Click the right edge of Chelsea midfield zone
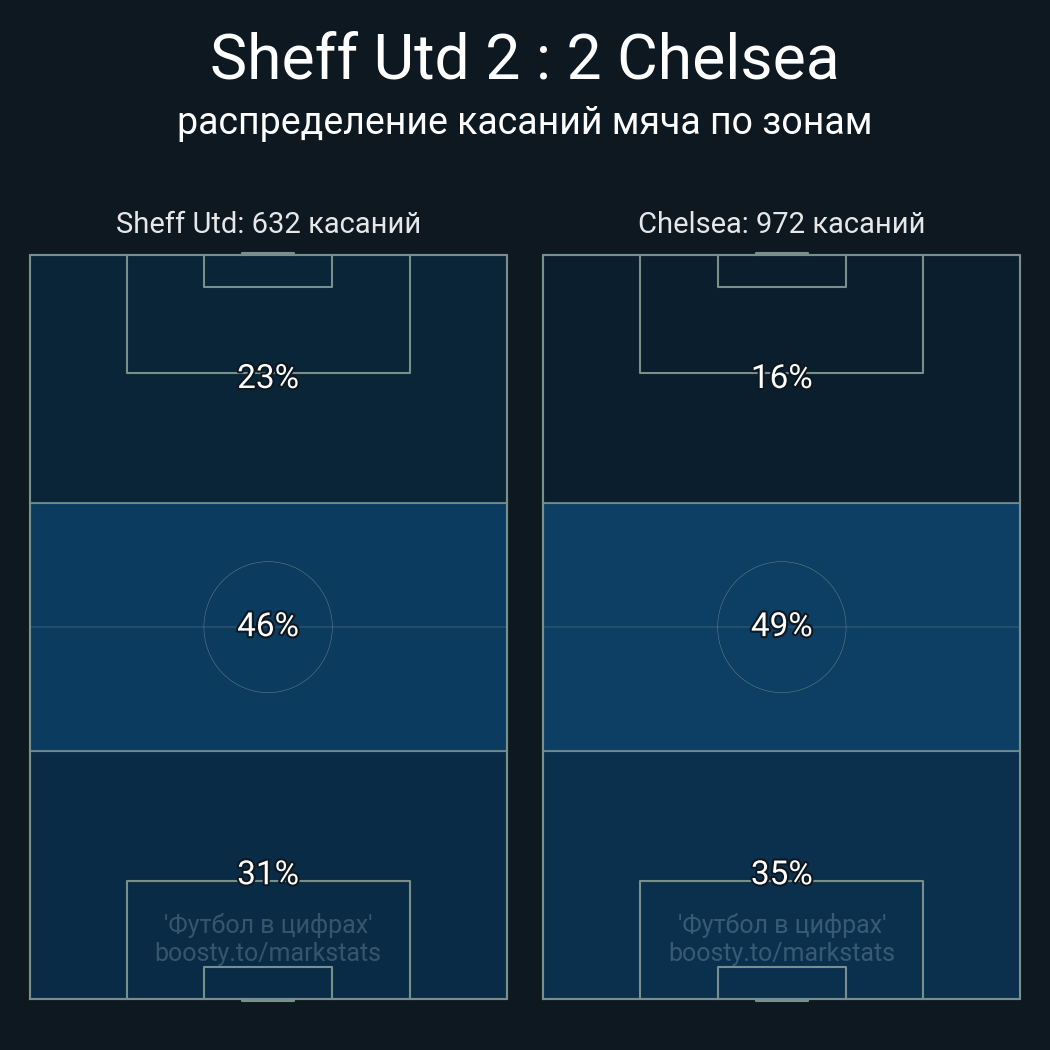1050x1050 pixels. coord(1018,627)
